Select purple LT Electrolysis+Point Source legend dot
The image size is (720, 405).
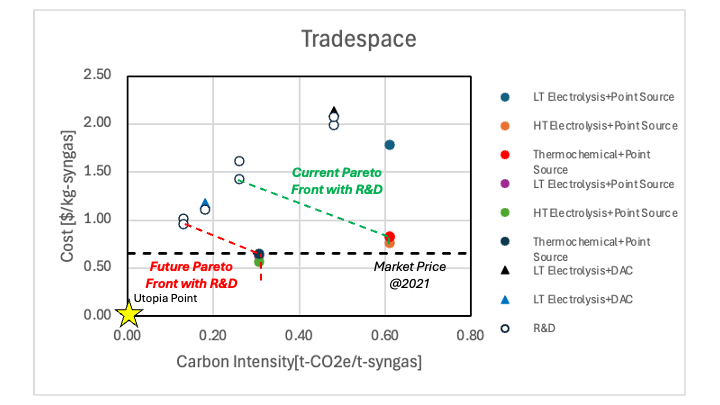[504, 184]
